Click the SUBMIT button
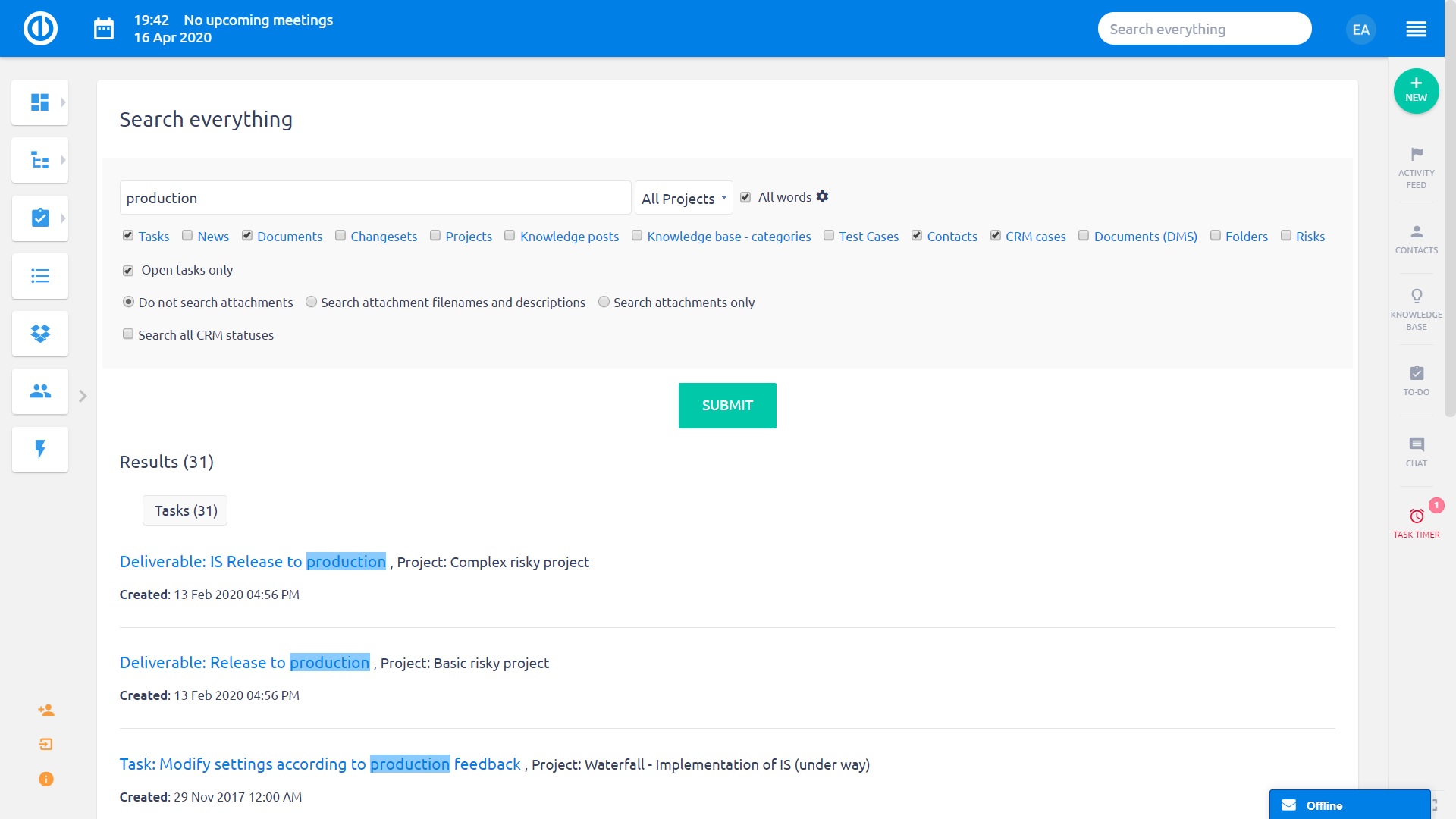This screenshot has height=819, width=1456. [726, 406]
